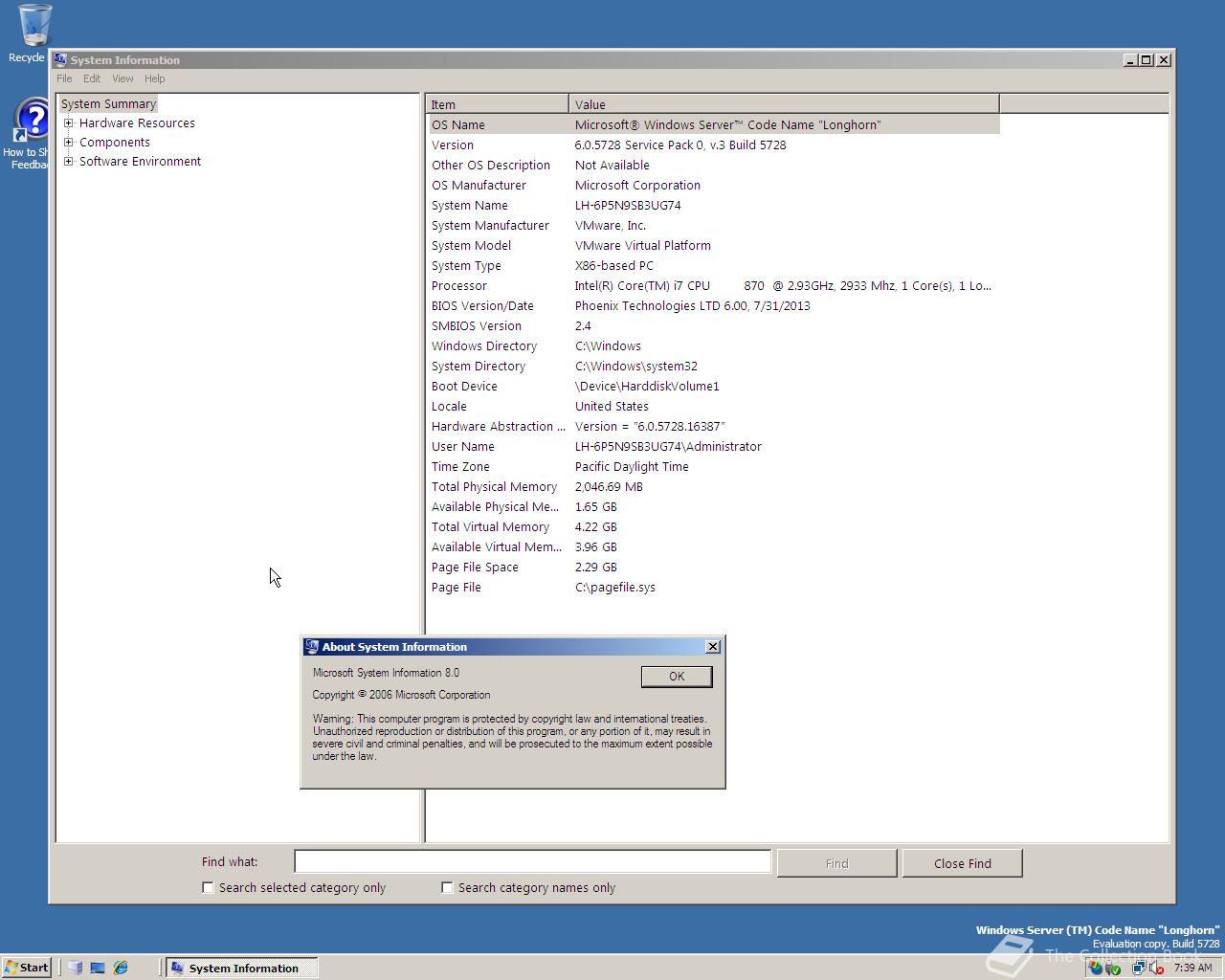Open the View menu
The image size is (1225, 980).
[x=122, y=78]
